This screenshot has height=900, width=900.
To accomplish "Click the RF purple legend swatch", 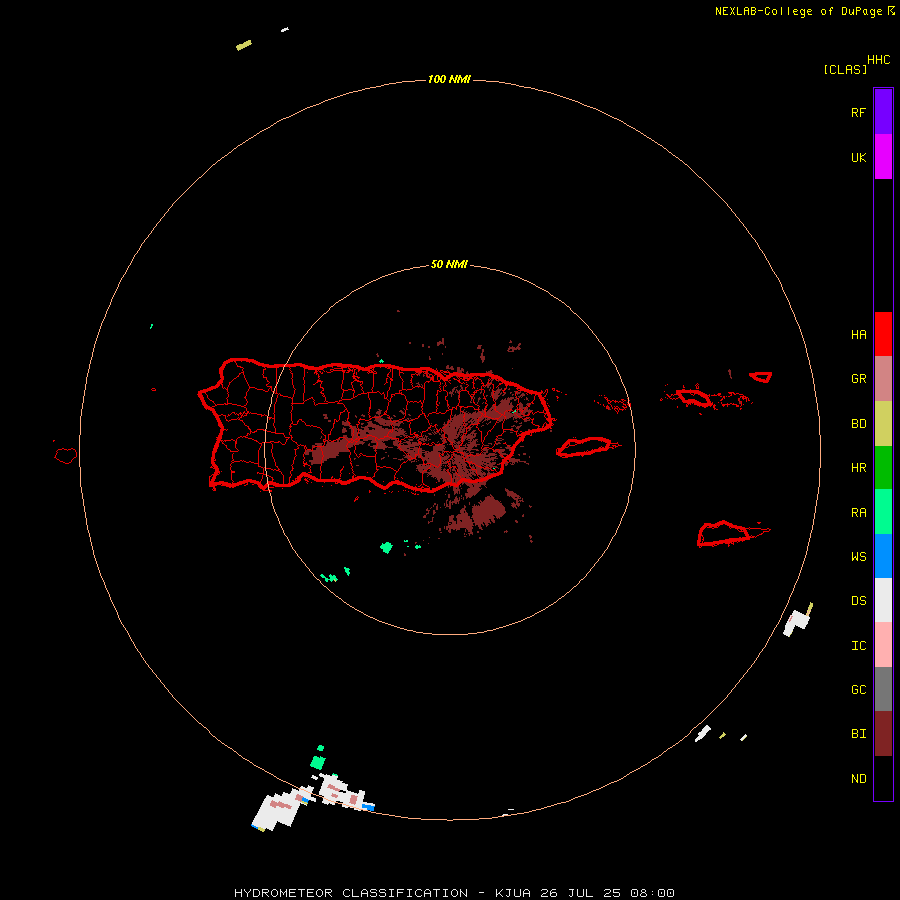I will [x=883, y=112].
